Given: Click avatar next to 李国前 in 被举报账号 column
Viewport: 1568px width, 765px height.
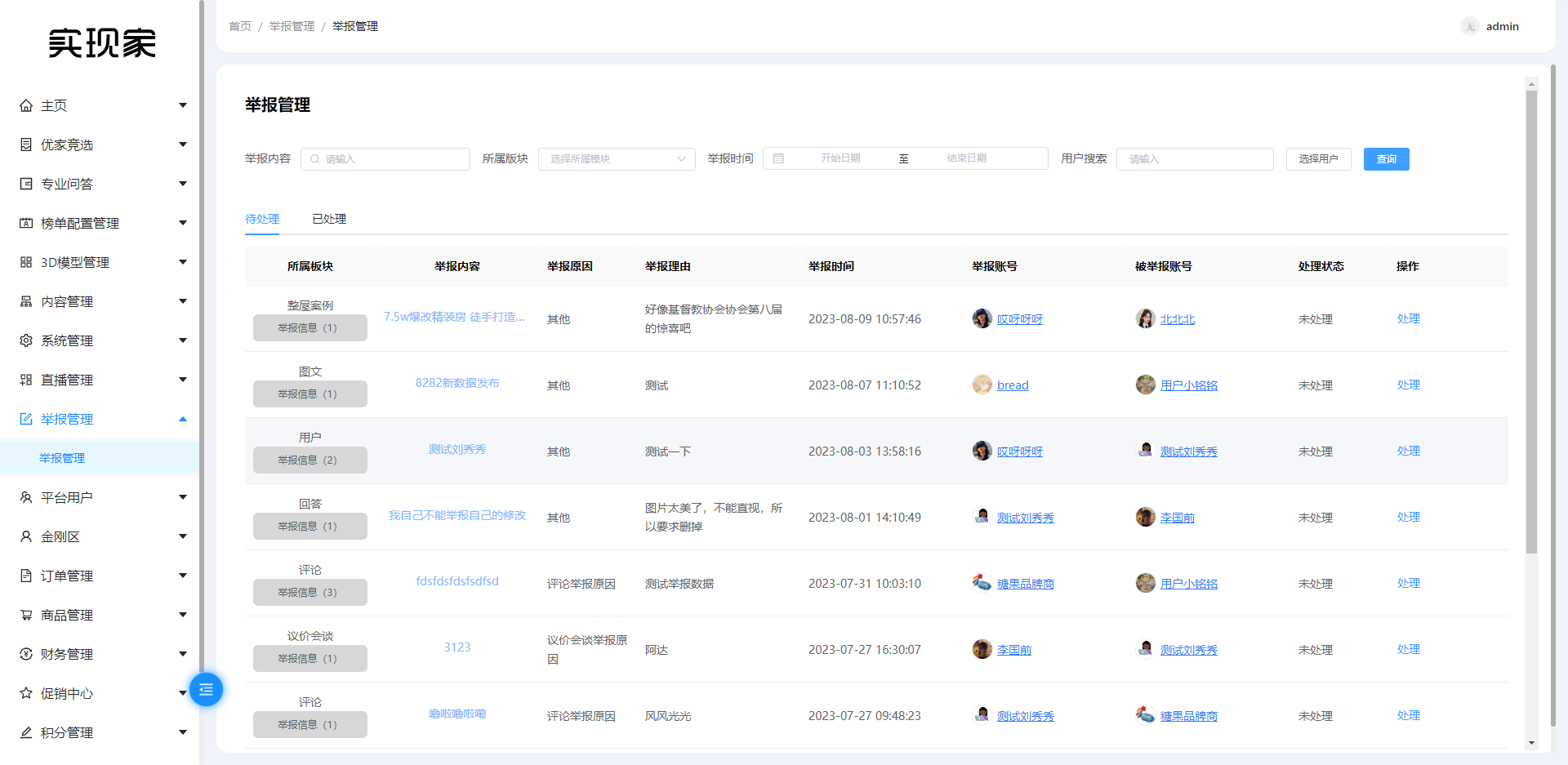Looking at the screenshot, I should [x=1146, y=517].
